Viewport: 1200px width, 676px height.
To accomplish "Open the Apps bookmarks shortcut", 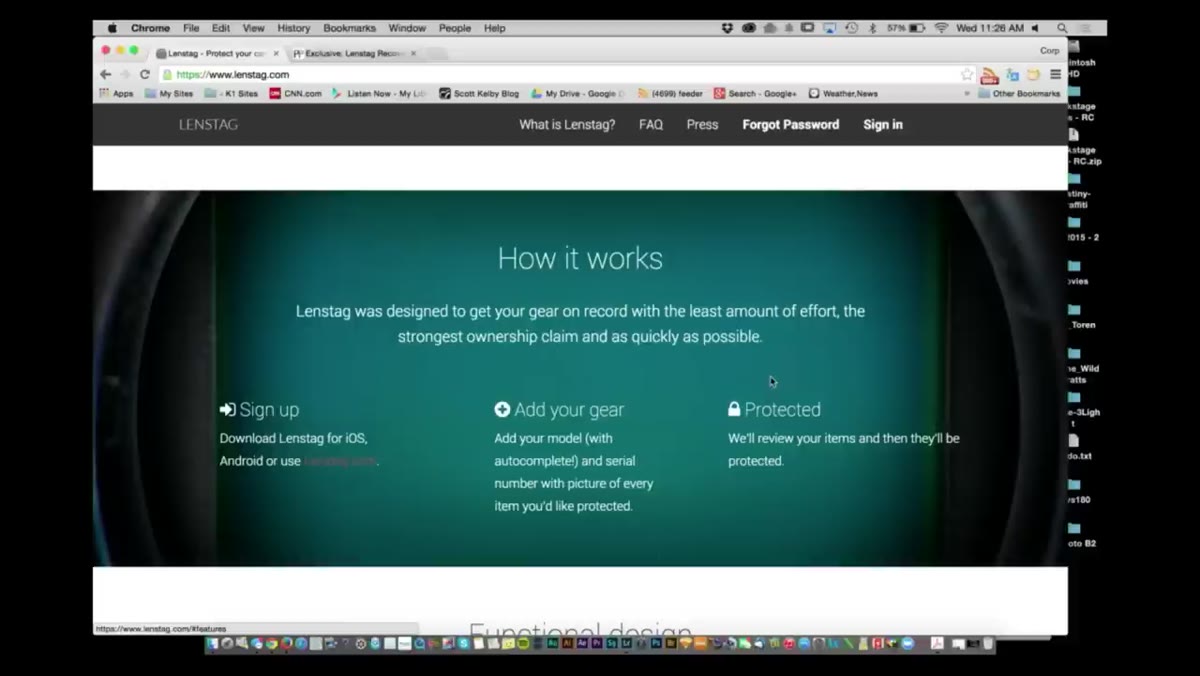I will (x=116, y=93).
